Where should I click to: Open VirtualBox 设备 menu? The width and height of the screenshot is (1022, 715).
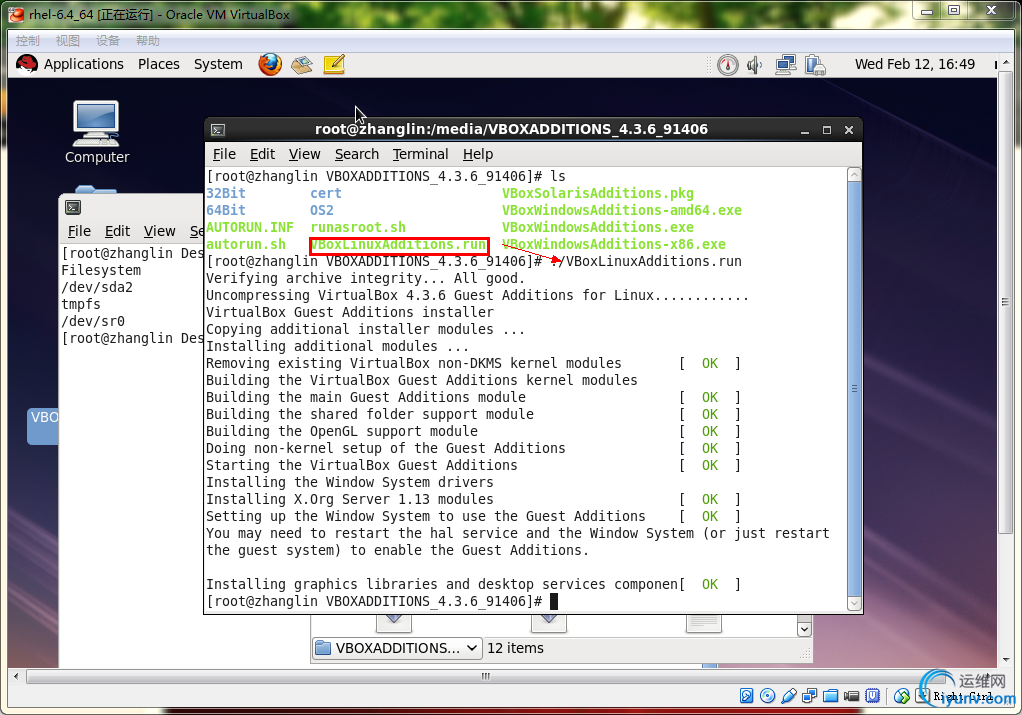[108, 40]
